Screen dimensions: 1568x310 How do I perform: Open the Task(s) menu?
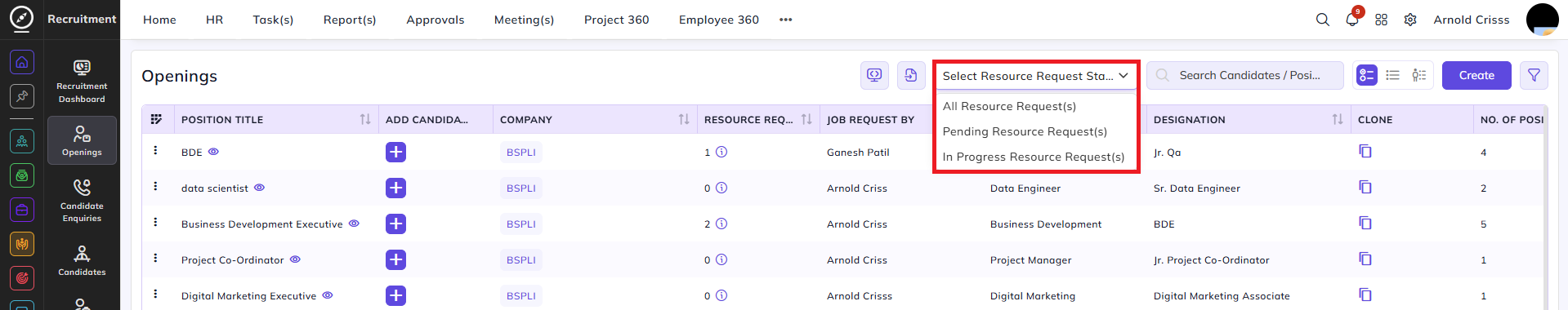pyautogui.click(x=273, y=20)
